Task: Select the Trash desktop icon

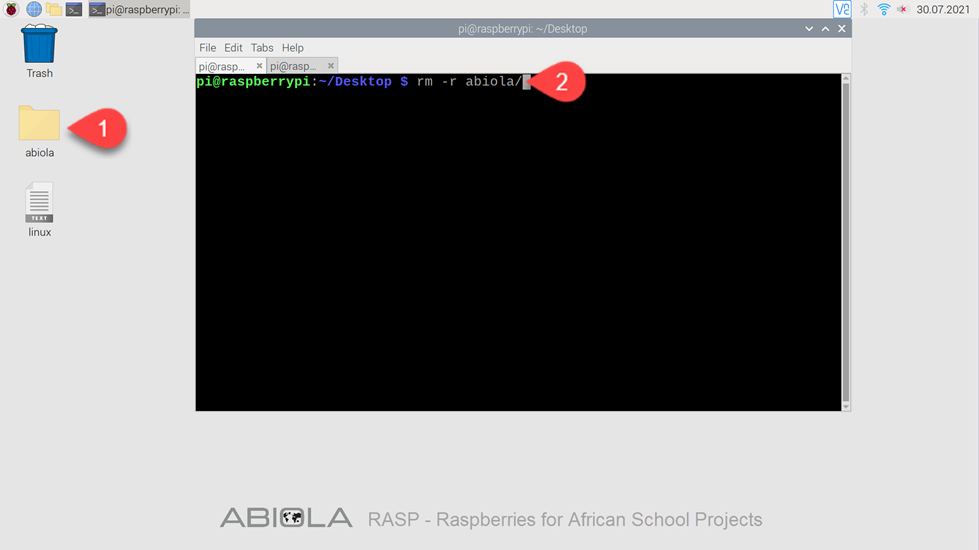Action: click(39, 51)
